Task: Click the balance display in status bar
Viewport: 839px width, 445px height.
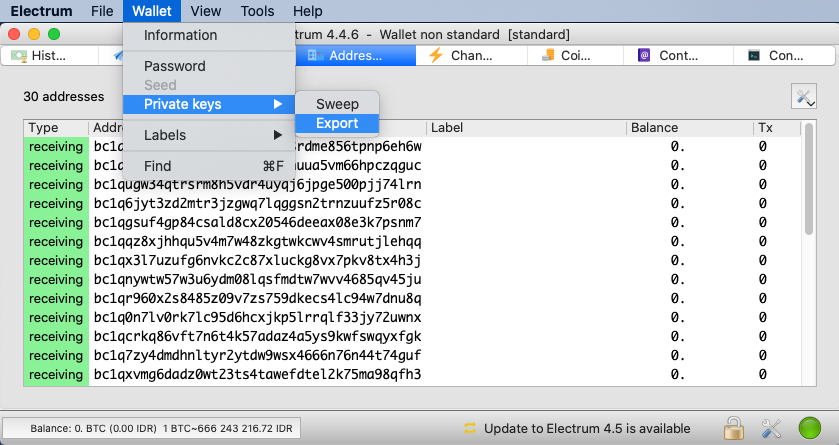Action: 151,428
